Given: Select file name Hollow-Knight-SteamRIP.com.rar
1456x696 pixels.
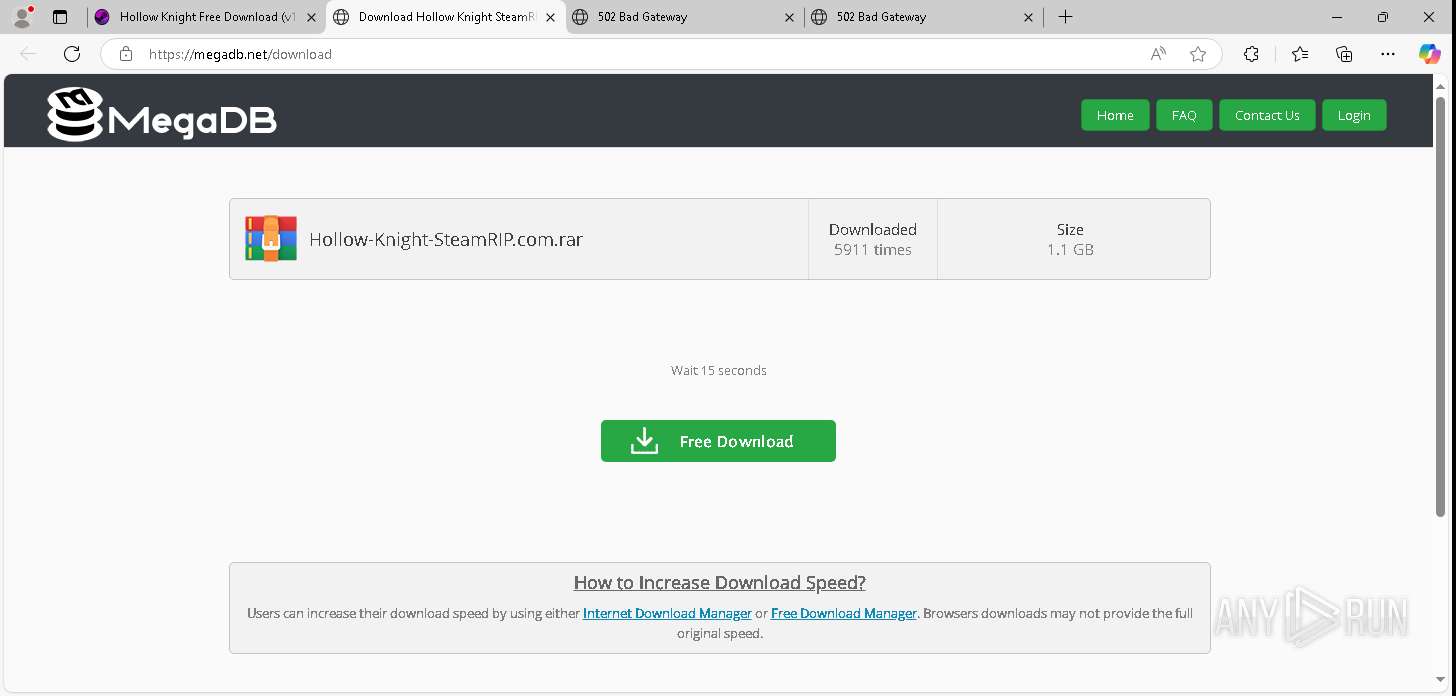Looking at the screenshot, I should point(446,239).
